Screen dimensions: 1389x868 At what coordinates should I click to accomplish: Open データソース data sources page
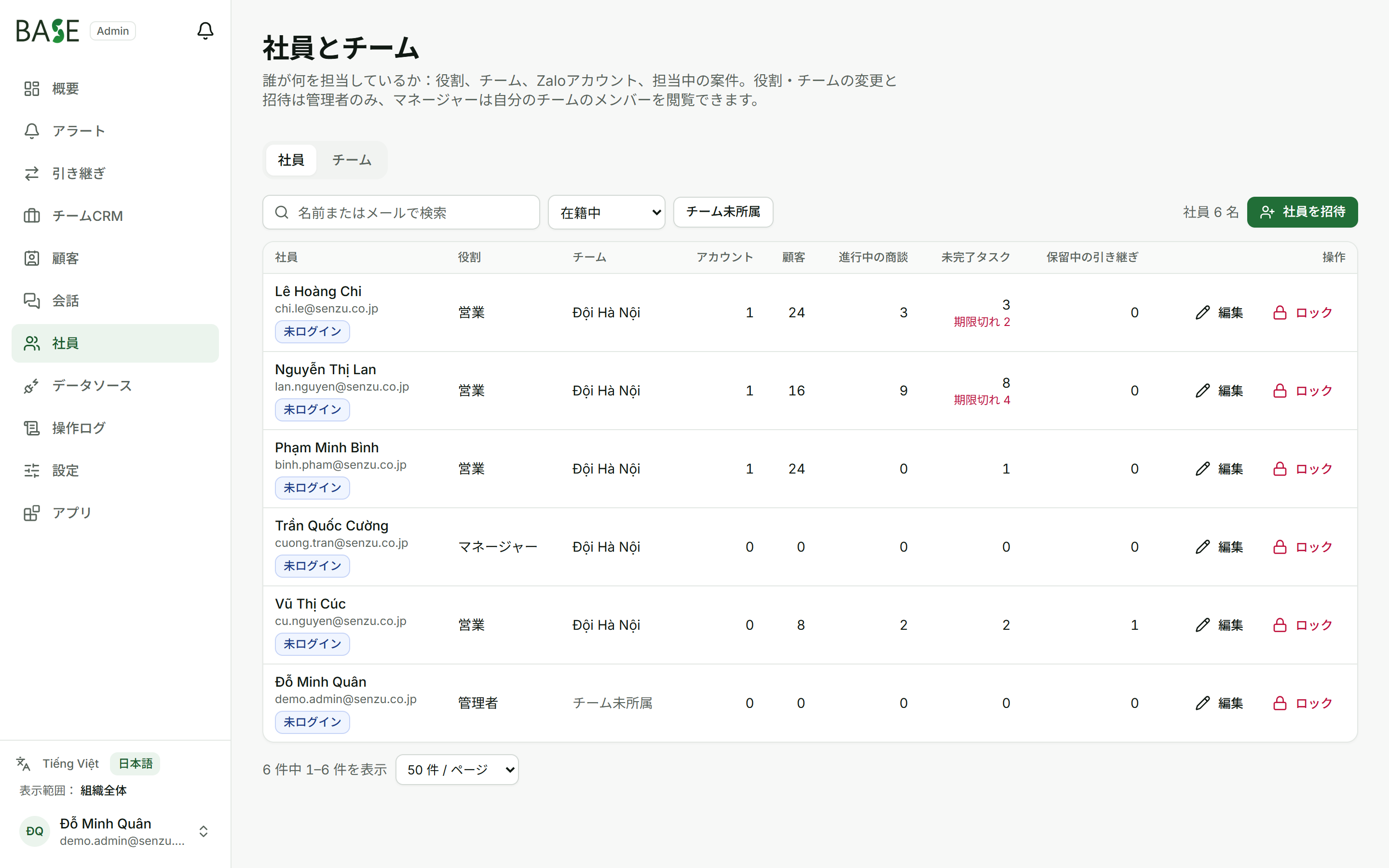[115, 386]
